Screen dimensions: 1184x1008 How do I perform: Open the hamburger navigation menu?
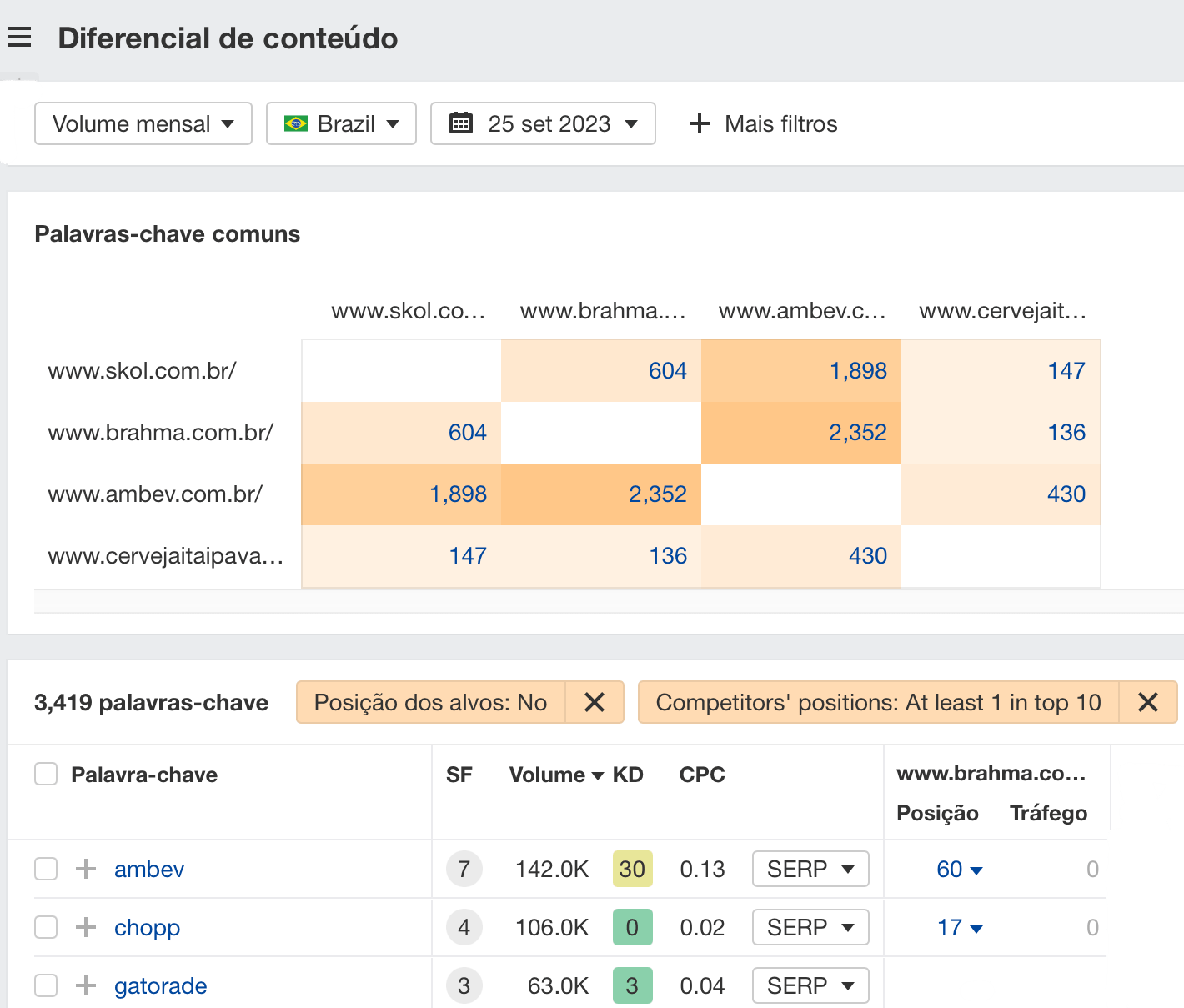click(x=19, y=38)
